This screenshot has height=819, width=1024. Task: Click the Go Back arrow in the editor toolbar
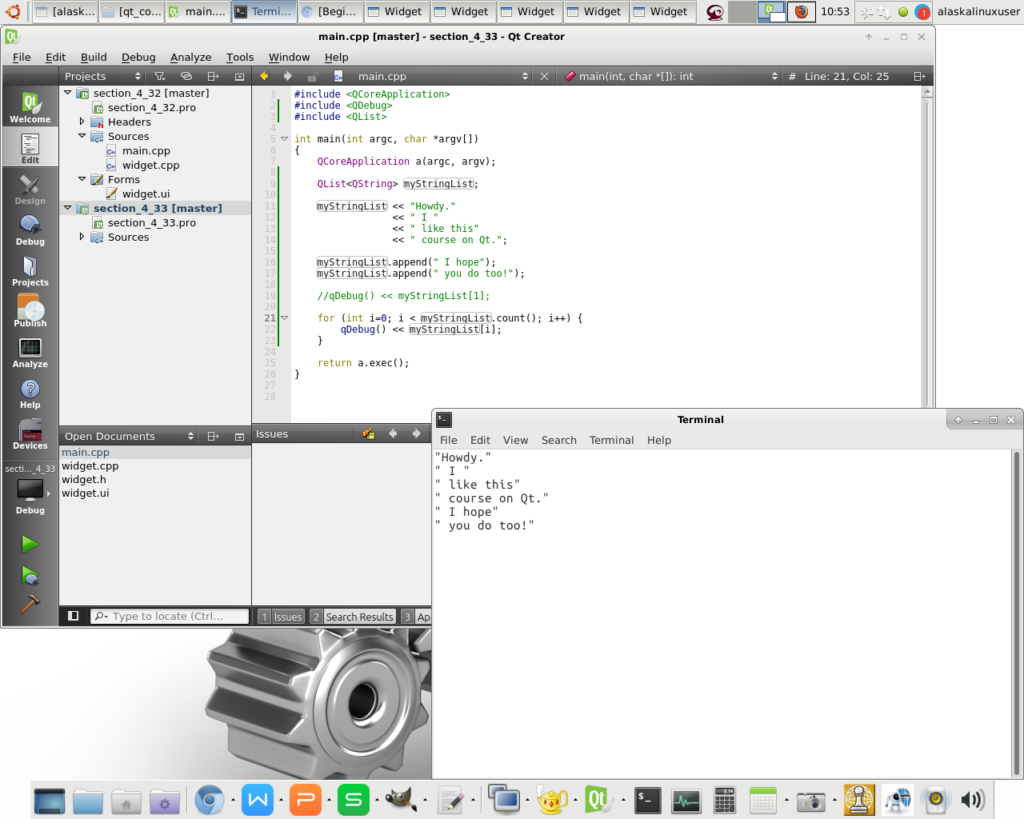pos(265,76)
